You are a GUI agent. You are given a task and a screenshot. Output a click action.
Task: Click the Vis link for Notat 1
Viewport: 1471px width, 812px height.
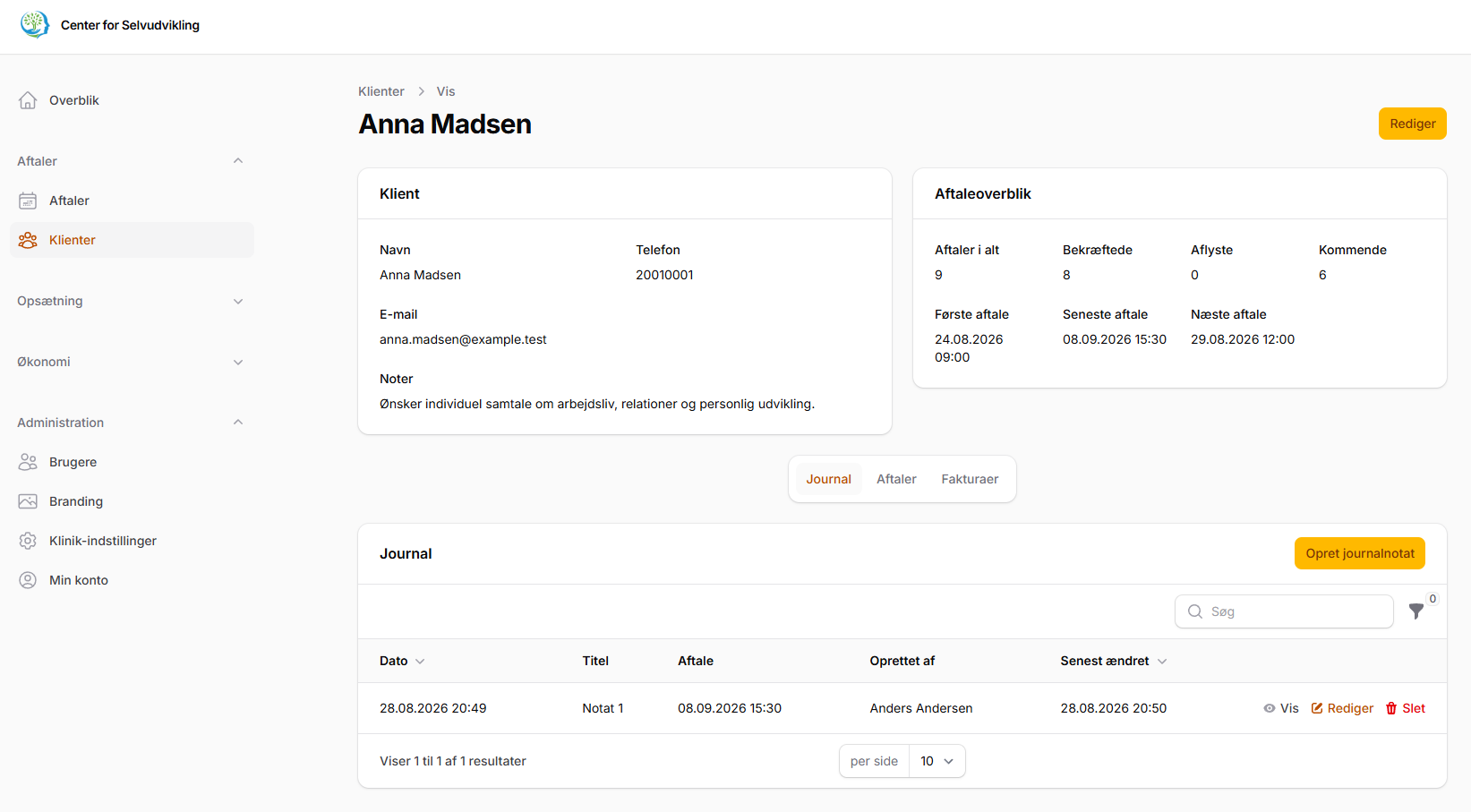point(1281,708)
